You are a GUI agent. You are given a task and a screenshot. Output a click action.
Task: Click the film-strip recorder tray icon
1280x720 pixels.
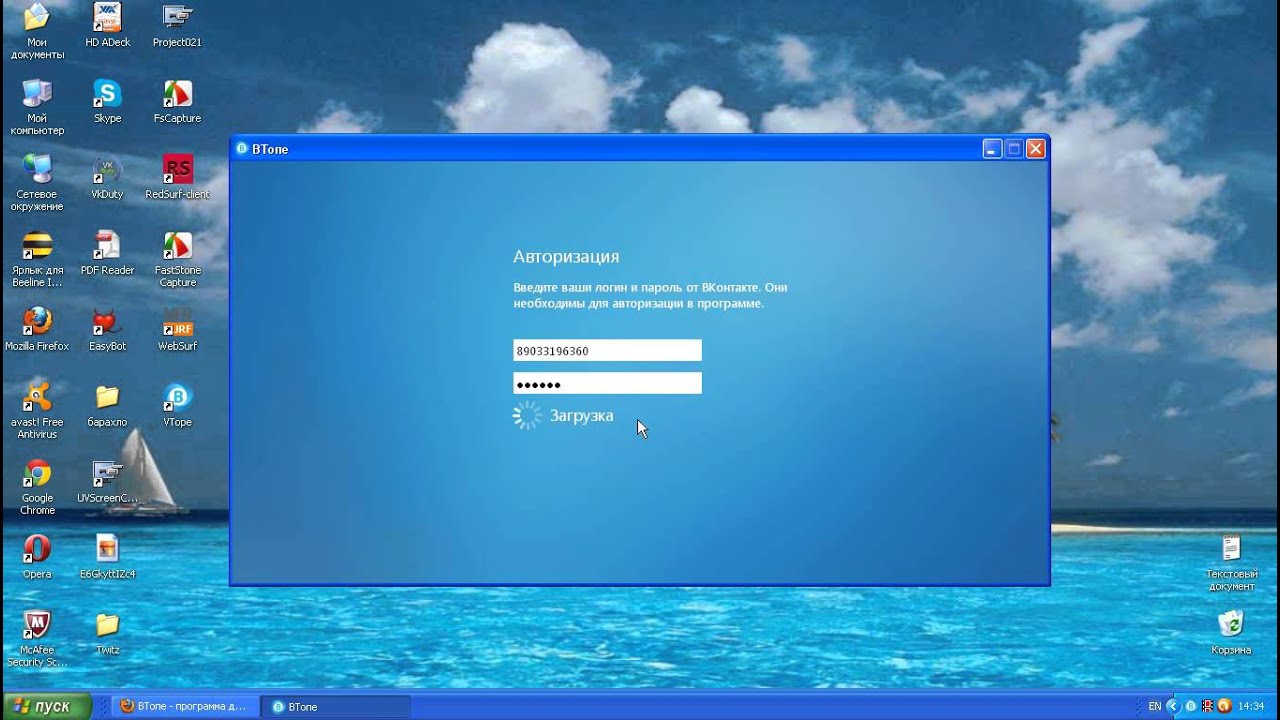pos(1207,706)
